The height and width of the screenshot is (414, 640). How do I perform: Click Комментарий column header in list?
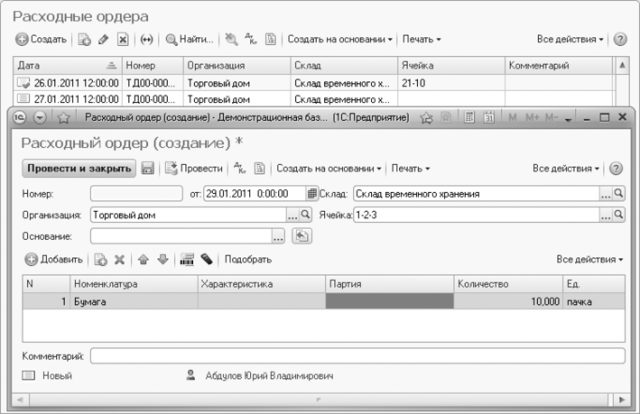click(559, 65)
